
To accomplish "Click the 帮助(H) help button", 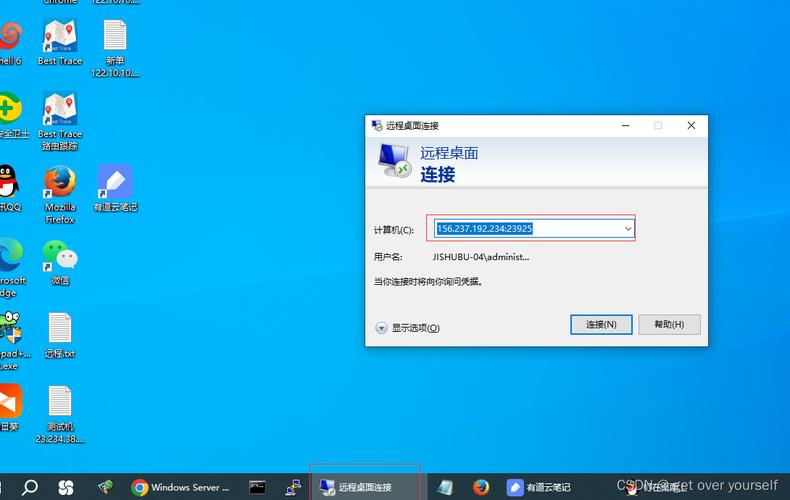I will tap(669, 325).
